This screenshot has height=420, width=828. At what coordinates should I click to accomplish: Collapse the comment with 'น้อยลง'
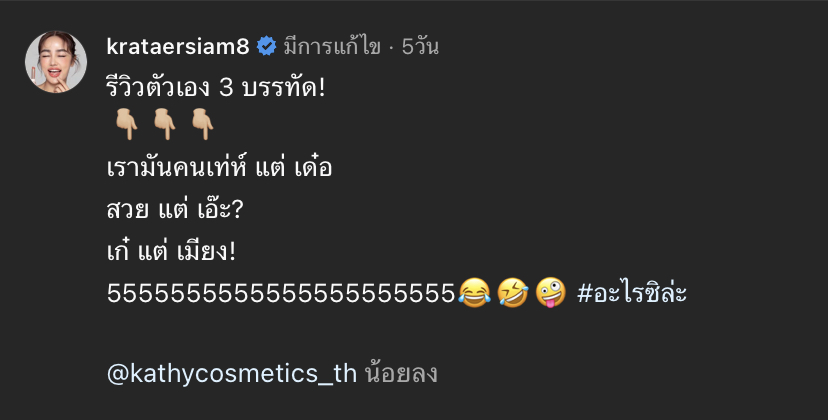402,374
